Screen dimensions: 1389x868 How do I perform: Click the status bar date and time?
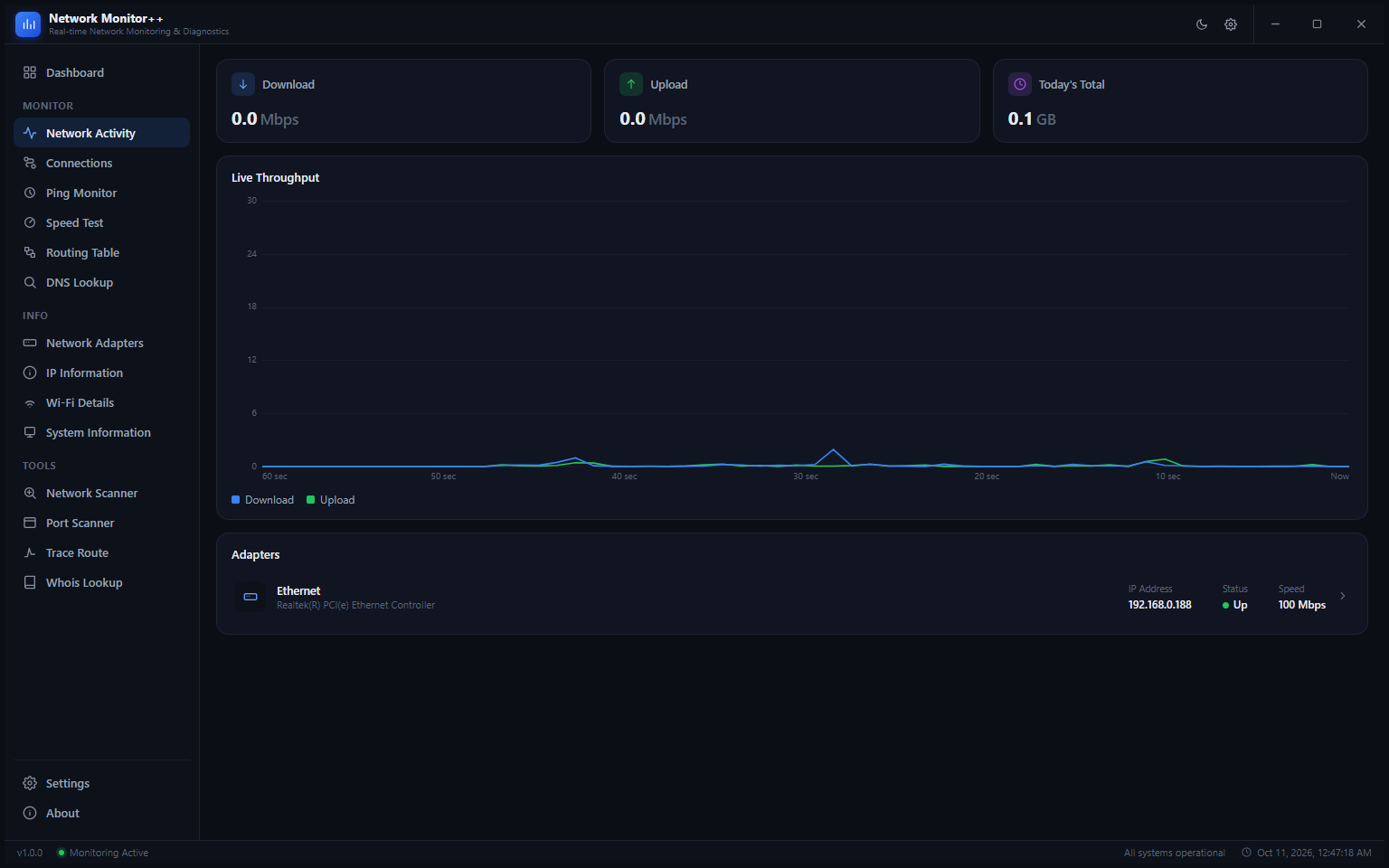coord(1314,853)
